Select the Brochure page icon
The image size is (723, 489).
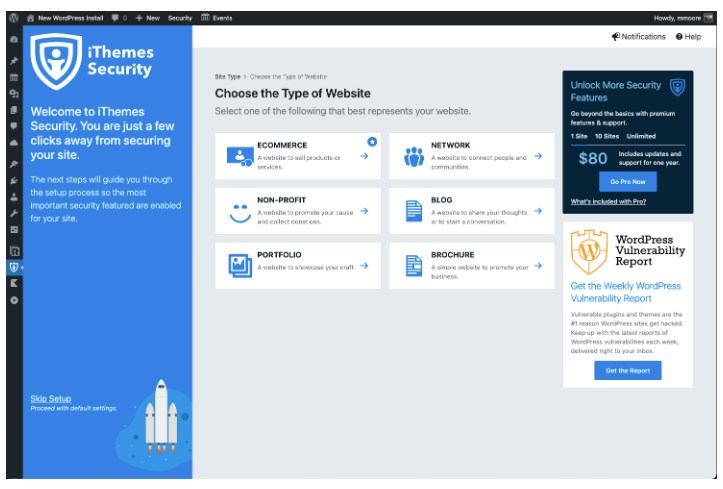pos(414,265)
